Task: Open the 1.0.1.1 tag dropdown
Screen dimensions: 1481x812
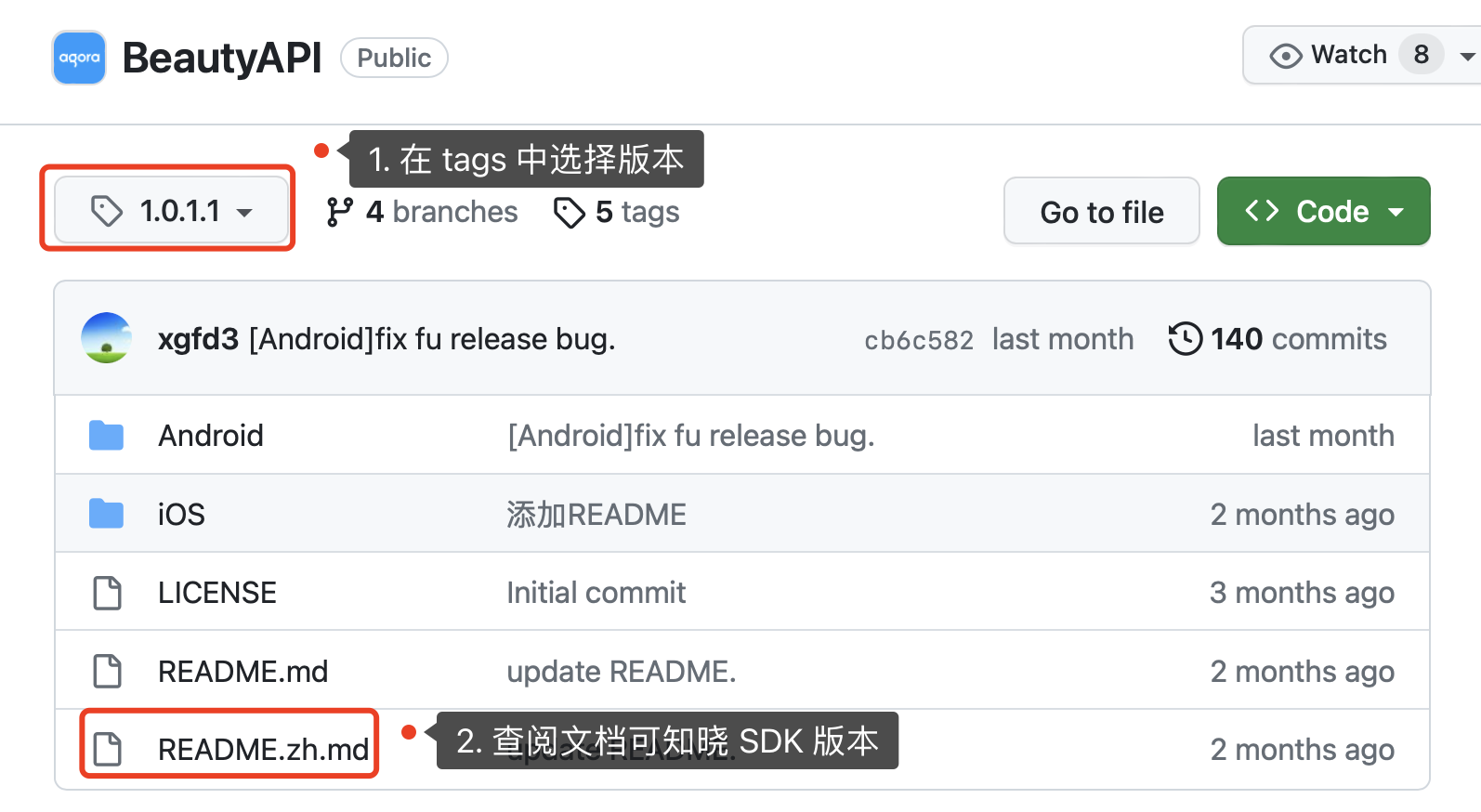Action: 172,211
